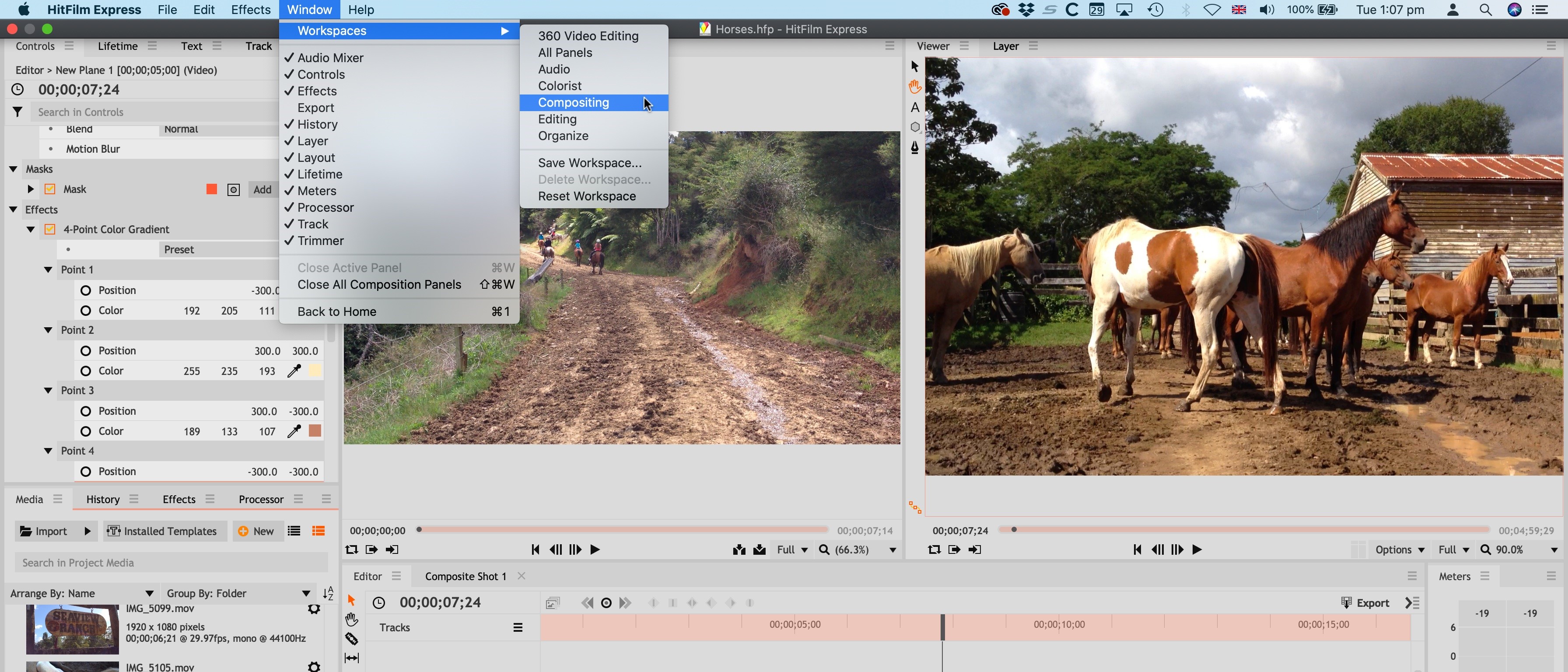Screen dimensions: 1568x672
Task: Click Back to Home menu option
Action: (x=337, y=310)
